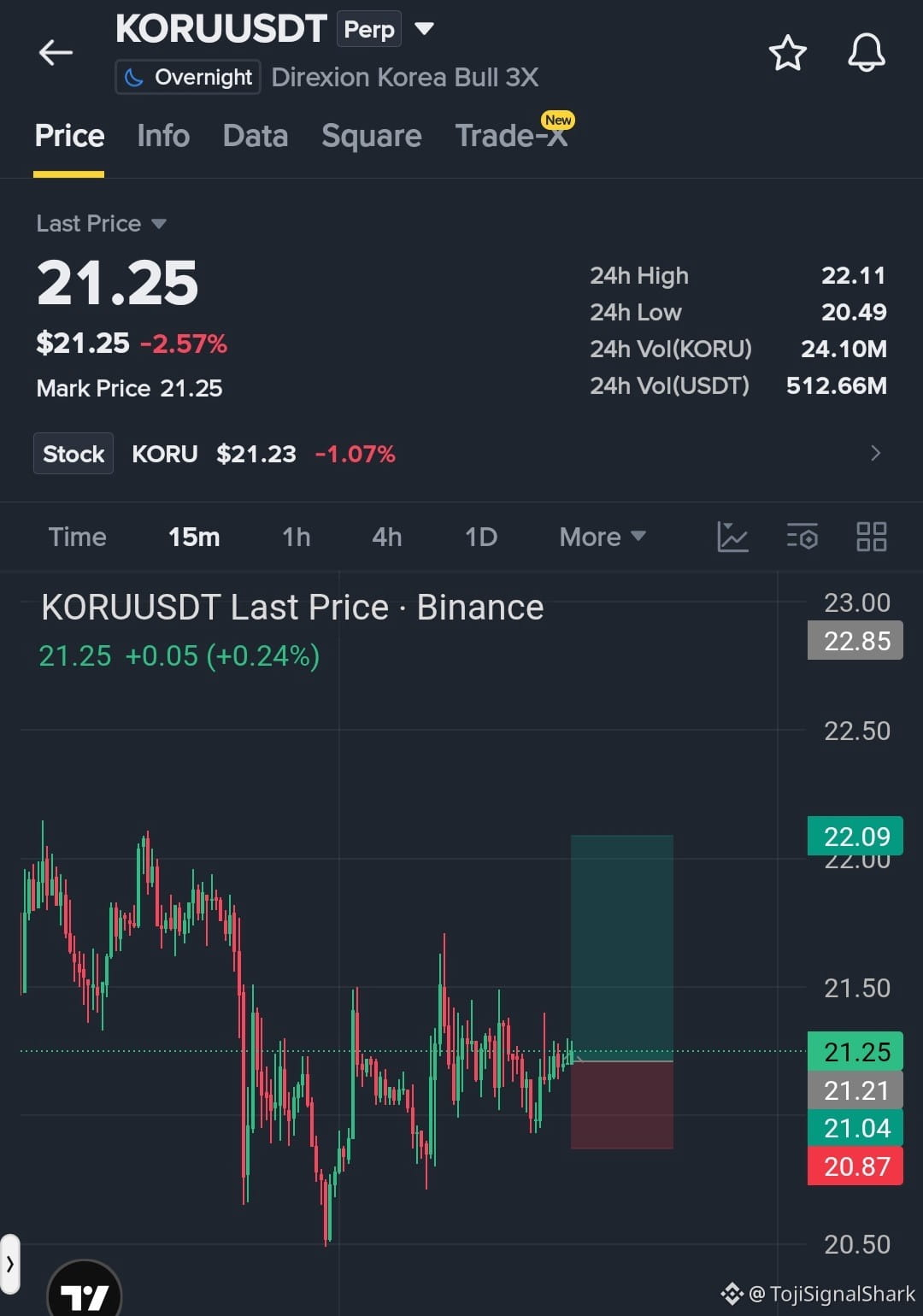The image size is (923, 1316).
Task: Click the red stop-loss zone on chart
Action: (622, 1105)
